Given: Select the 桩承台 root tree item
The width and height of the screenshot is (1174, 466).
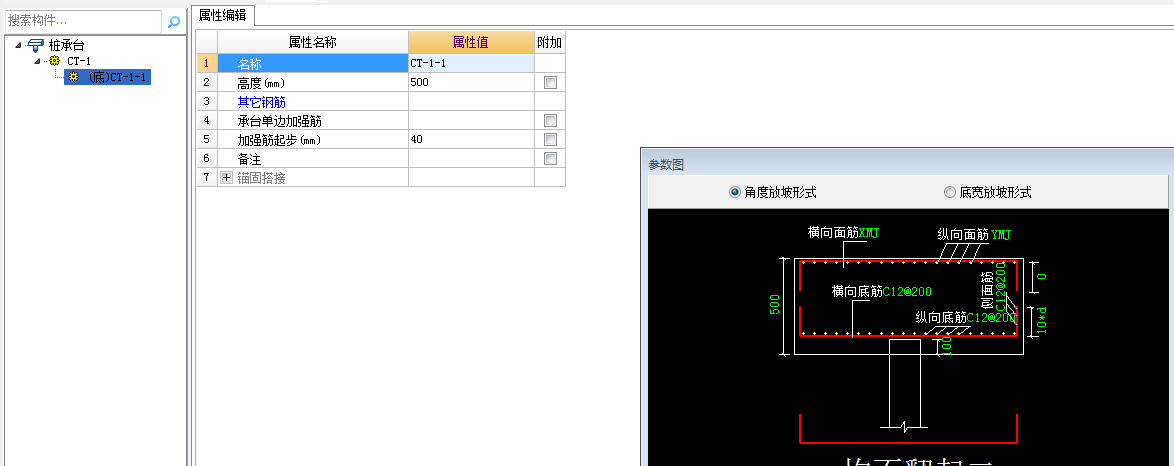Looking at the screenshot, I should coord(67,46).
